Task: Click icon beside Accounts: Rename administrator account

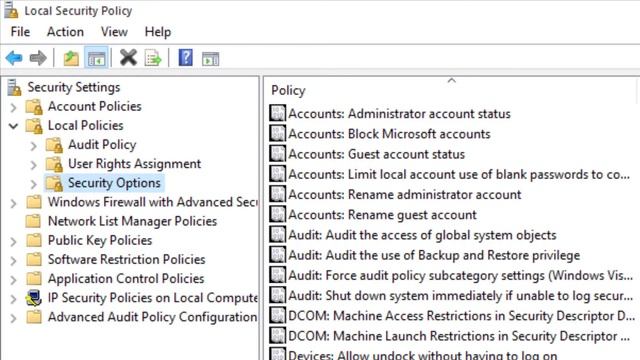Action: [x=278, y=194]
